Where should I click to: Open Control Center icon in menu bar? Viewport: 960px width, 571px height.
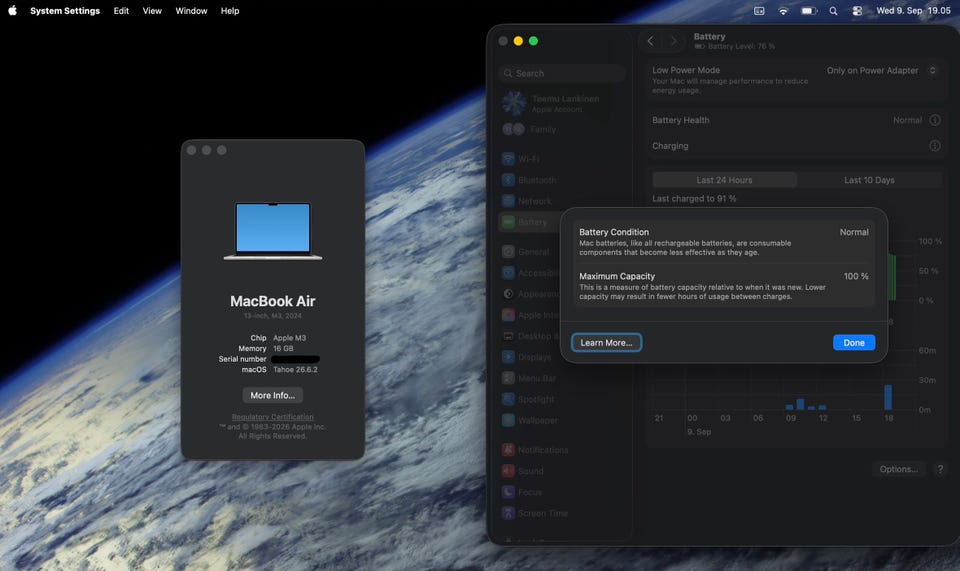[857, 10]
